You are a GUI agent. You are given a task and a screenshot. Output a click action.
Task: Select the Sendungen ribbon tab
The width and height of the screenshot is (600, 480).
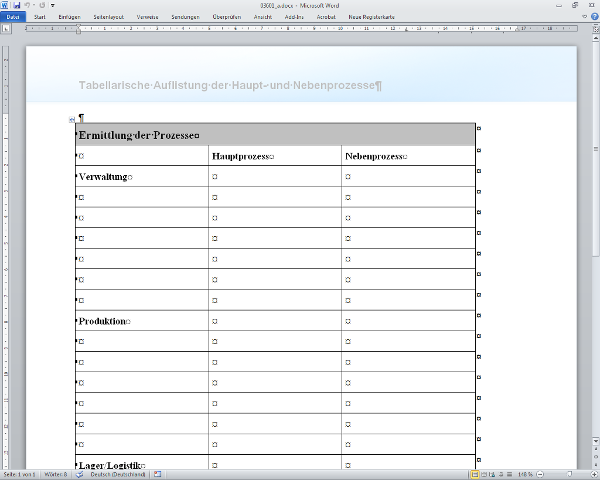tap(185, 17)
